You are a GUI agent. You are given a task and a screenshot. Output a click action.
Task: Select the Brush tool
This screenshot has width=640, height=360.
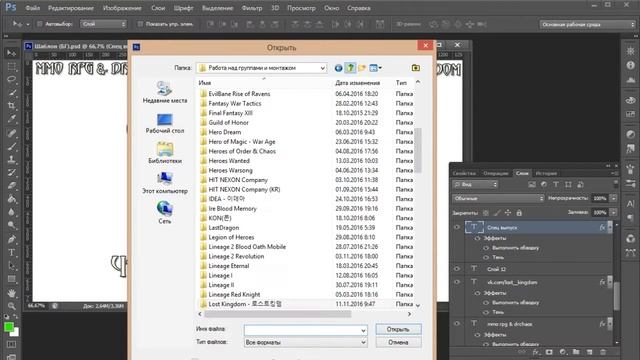11,146
